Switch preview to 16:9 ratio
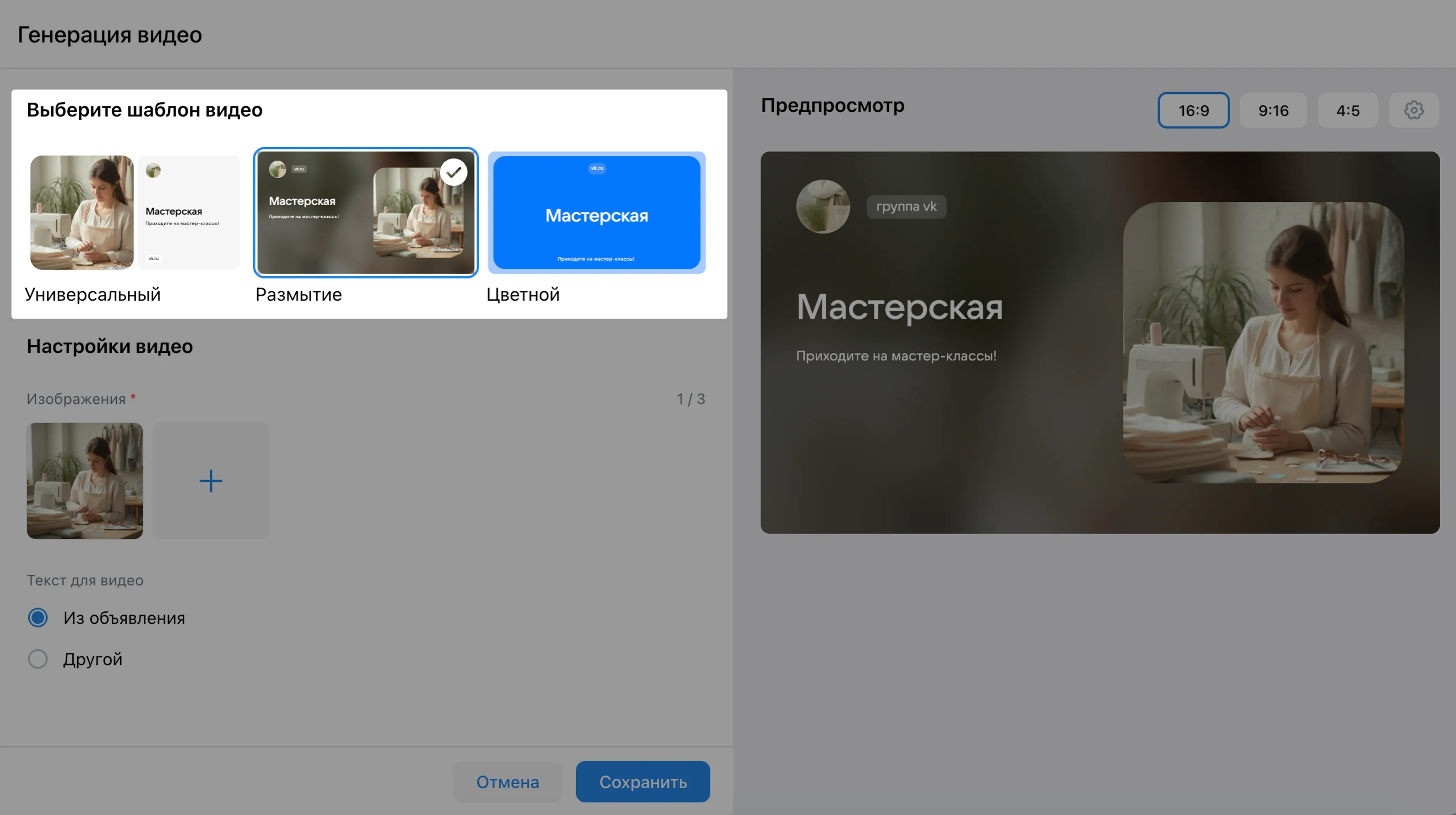 pyautogui.click(x=1193, y=110)
